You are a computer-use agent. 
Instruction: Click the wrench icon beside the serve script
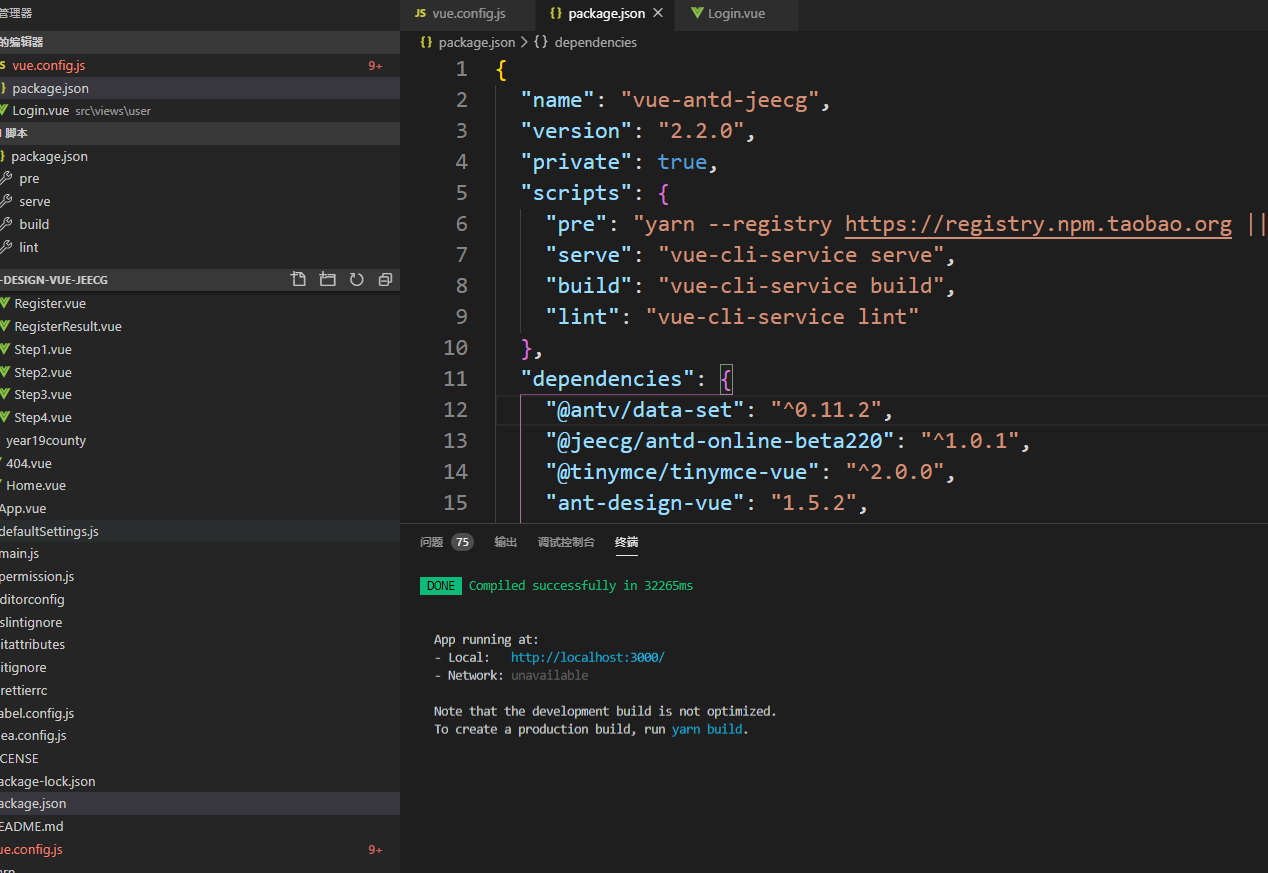6,201
